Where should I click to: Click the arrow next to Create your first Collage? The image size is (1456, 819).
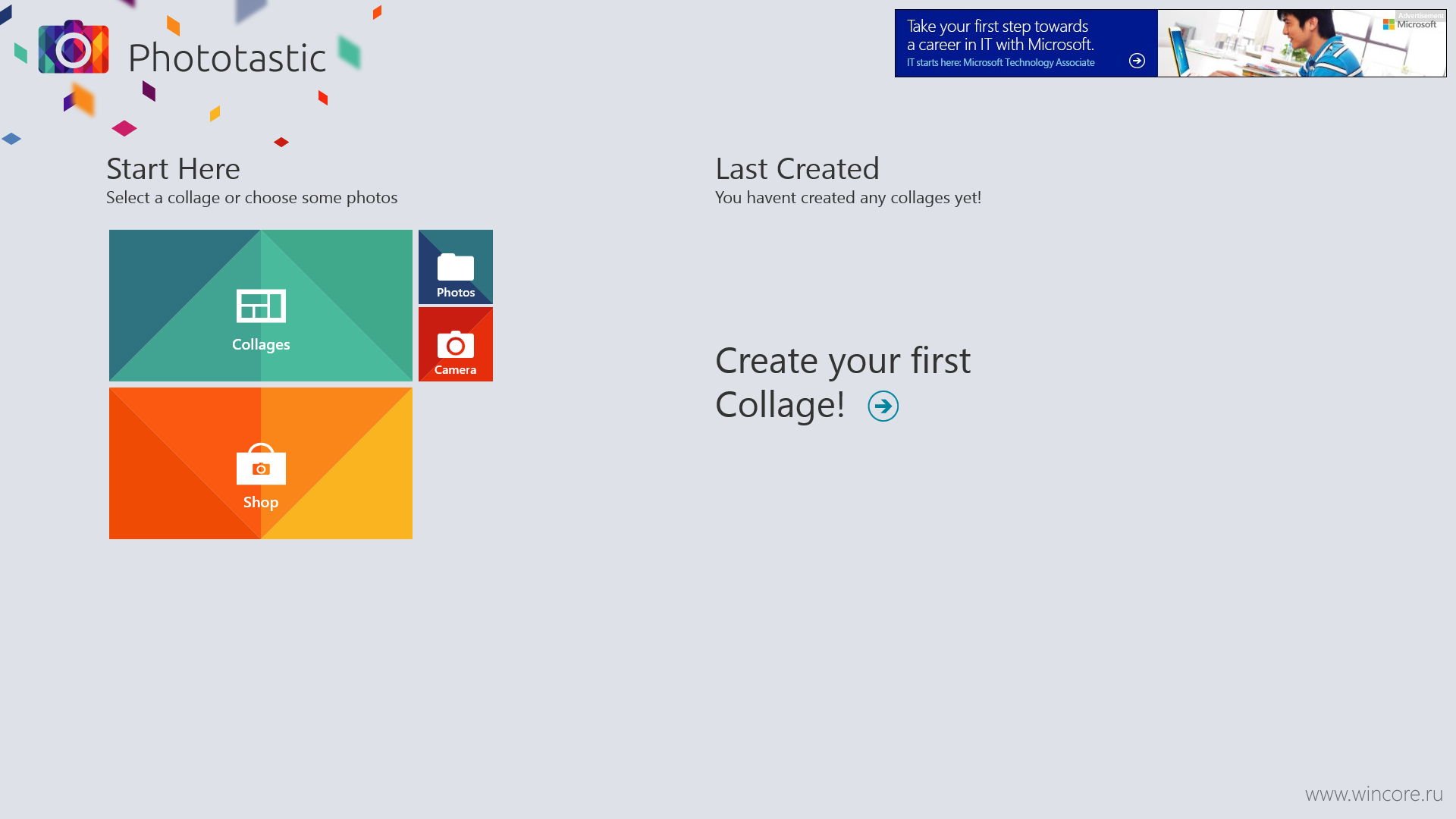pos(883,406)
